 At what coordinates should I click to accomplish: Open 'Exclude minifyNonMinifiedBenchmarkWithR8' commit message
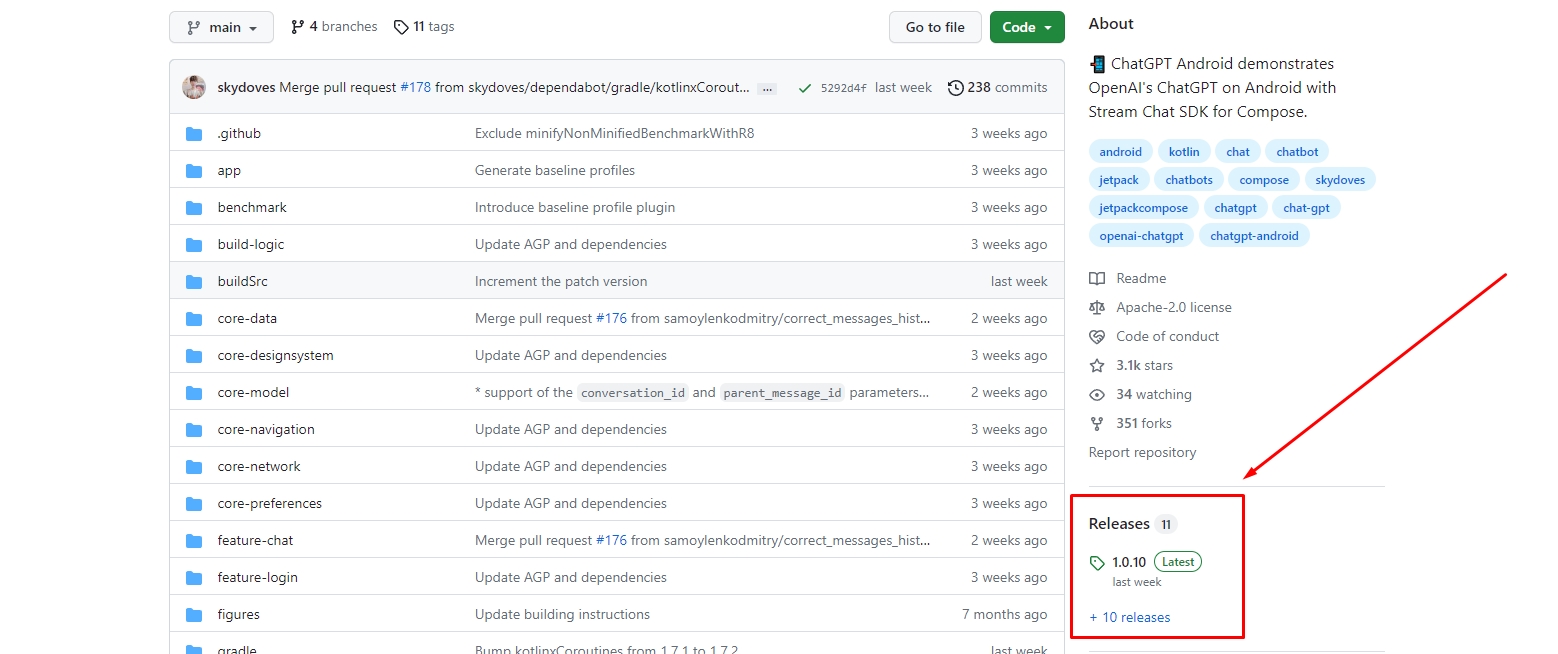[614, 133]
